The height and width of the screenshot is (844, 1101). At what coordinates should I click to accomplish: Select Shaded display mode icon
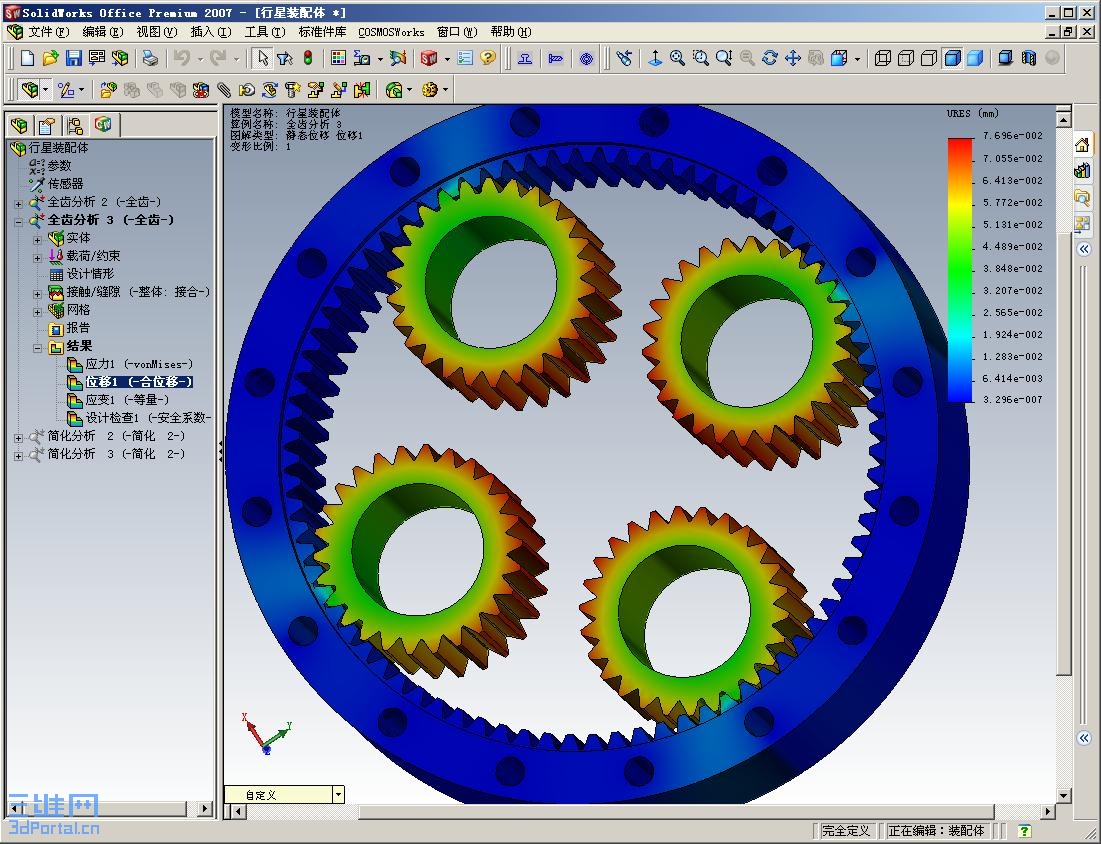[x=975, y=58]
